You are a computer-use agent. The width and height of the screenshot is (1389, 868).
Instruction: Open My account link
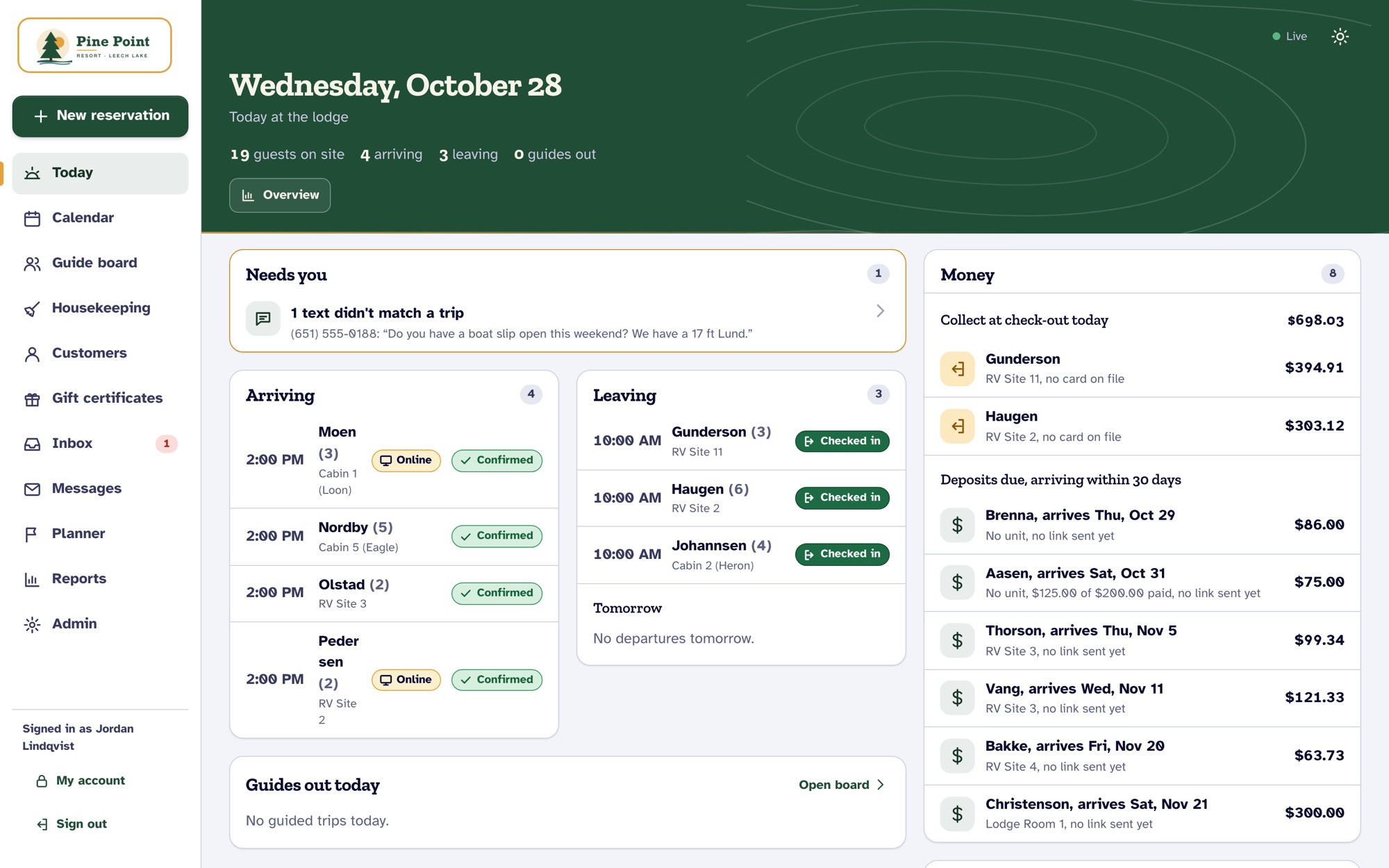(81, 781)
